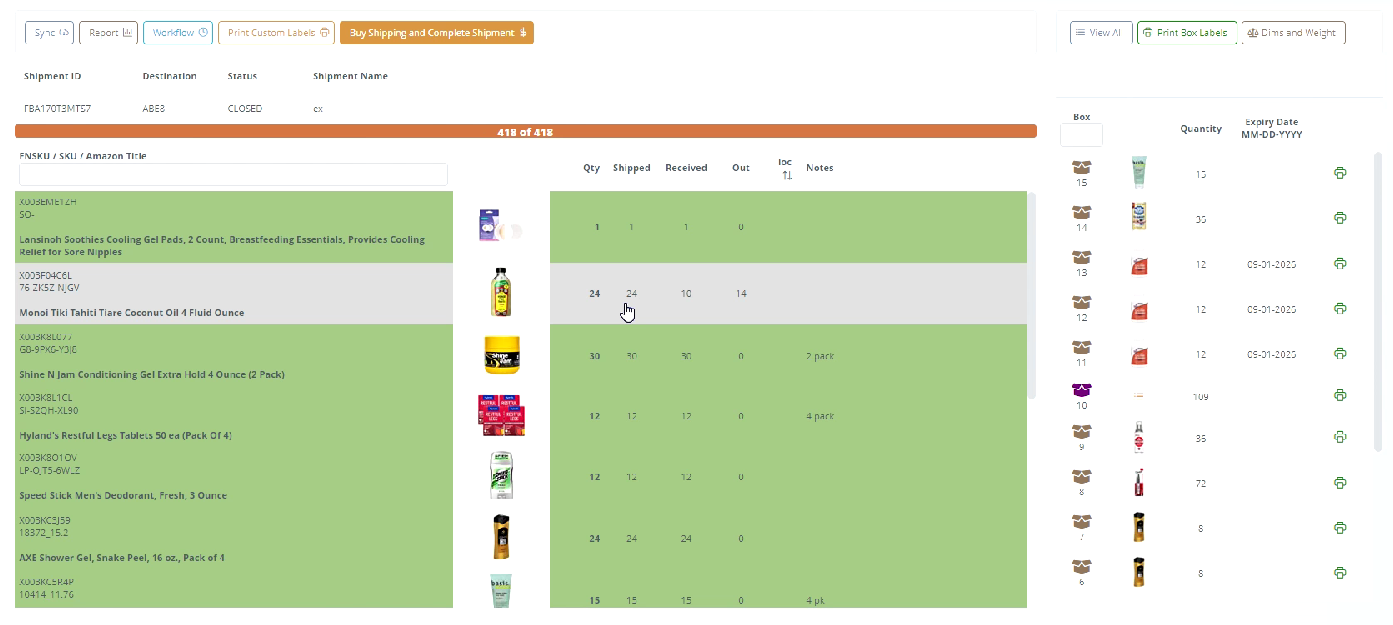Click the printer icon for box 15
The width and height of the screenshot is (1393, 625).
[x=1340, y=174]
